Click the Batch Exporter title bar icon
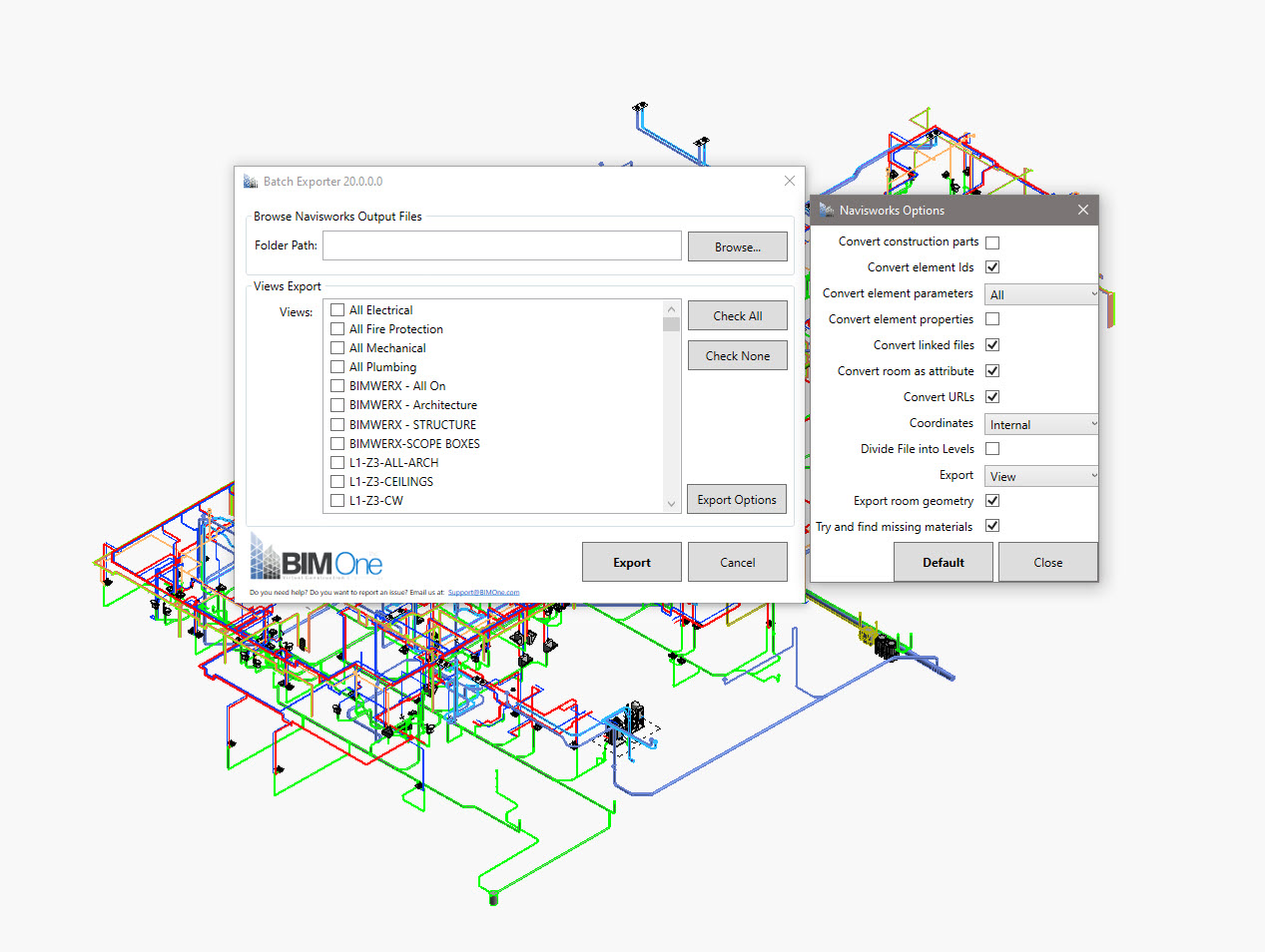 tap(251, 182)
